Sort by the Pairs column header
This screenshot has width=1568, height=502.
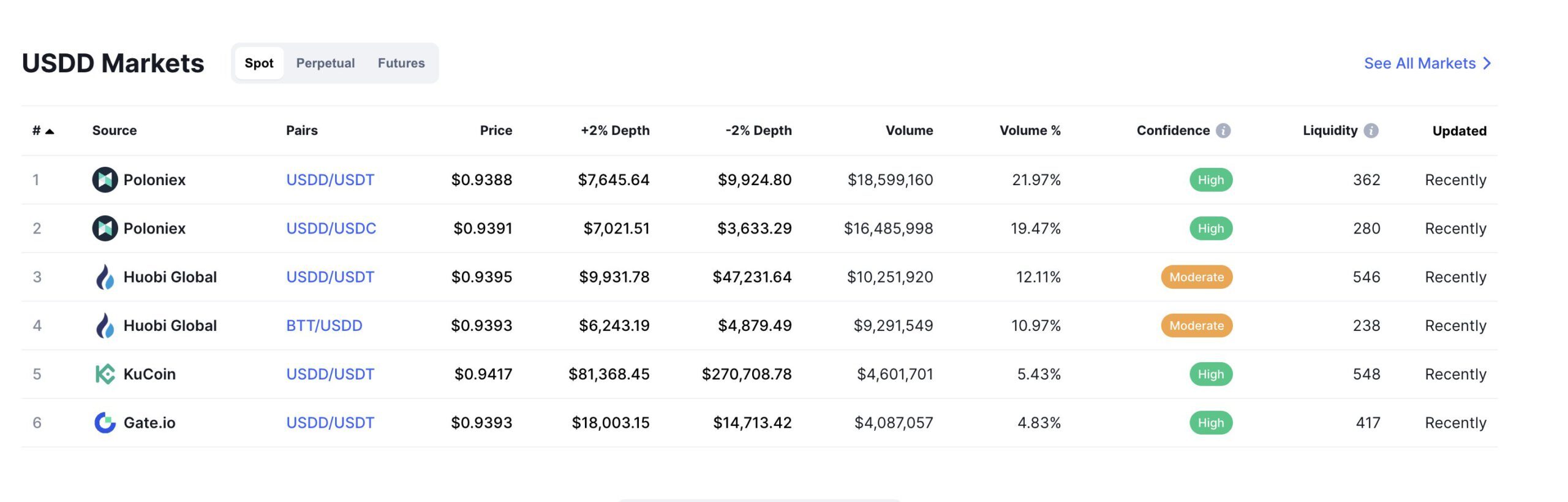tap(302, 131)
